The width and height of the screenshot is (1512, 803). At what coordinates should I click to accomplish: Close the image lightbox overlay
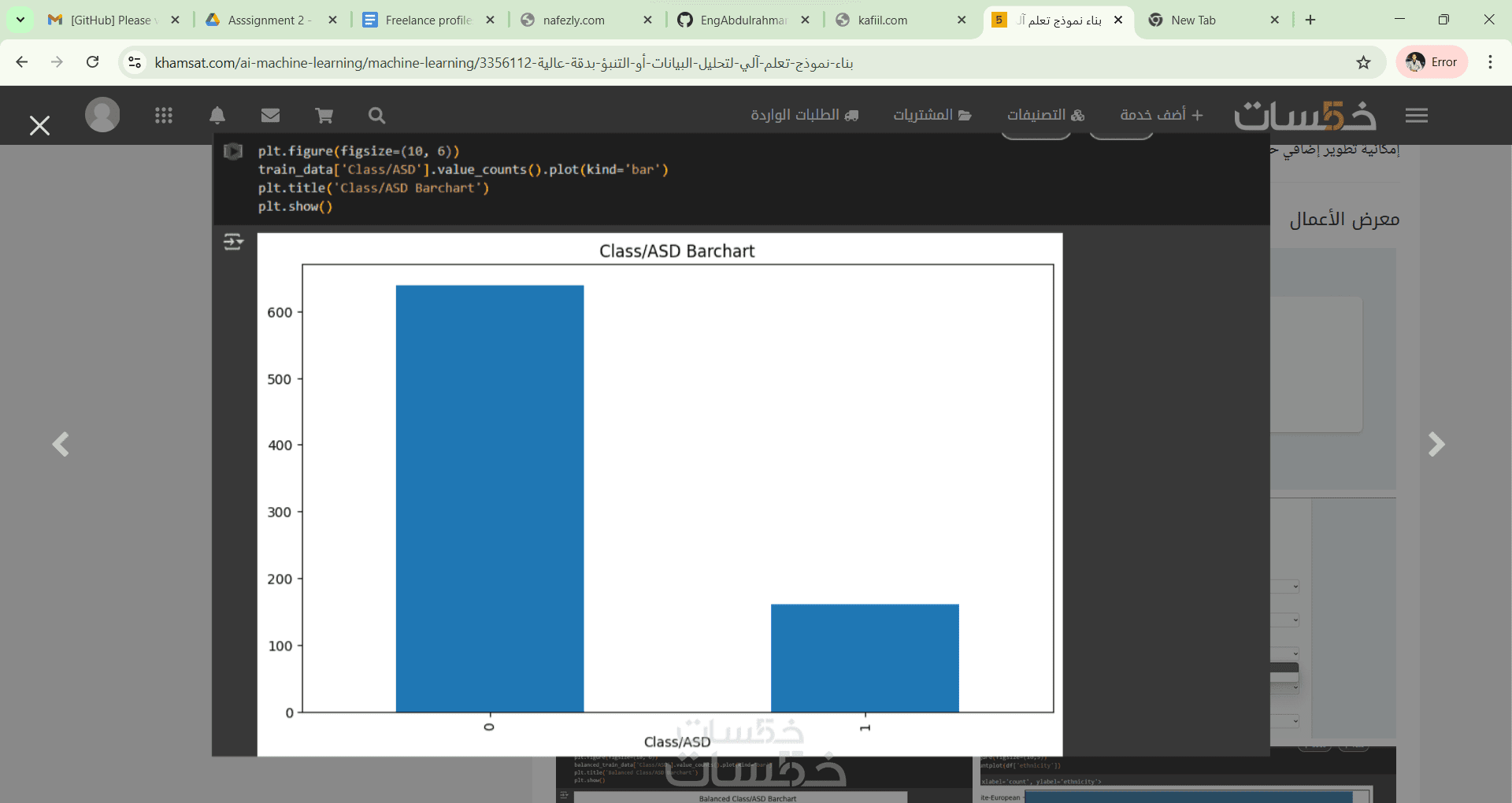tap(39, 125)
